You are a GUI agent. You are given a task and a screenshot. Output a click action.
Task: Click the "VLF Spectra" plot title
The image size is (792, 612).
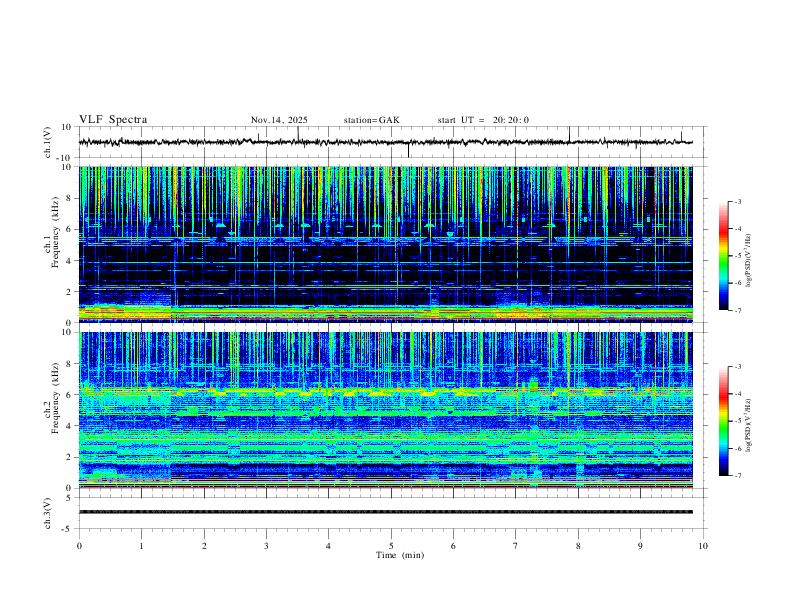pos(113,120)
